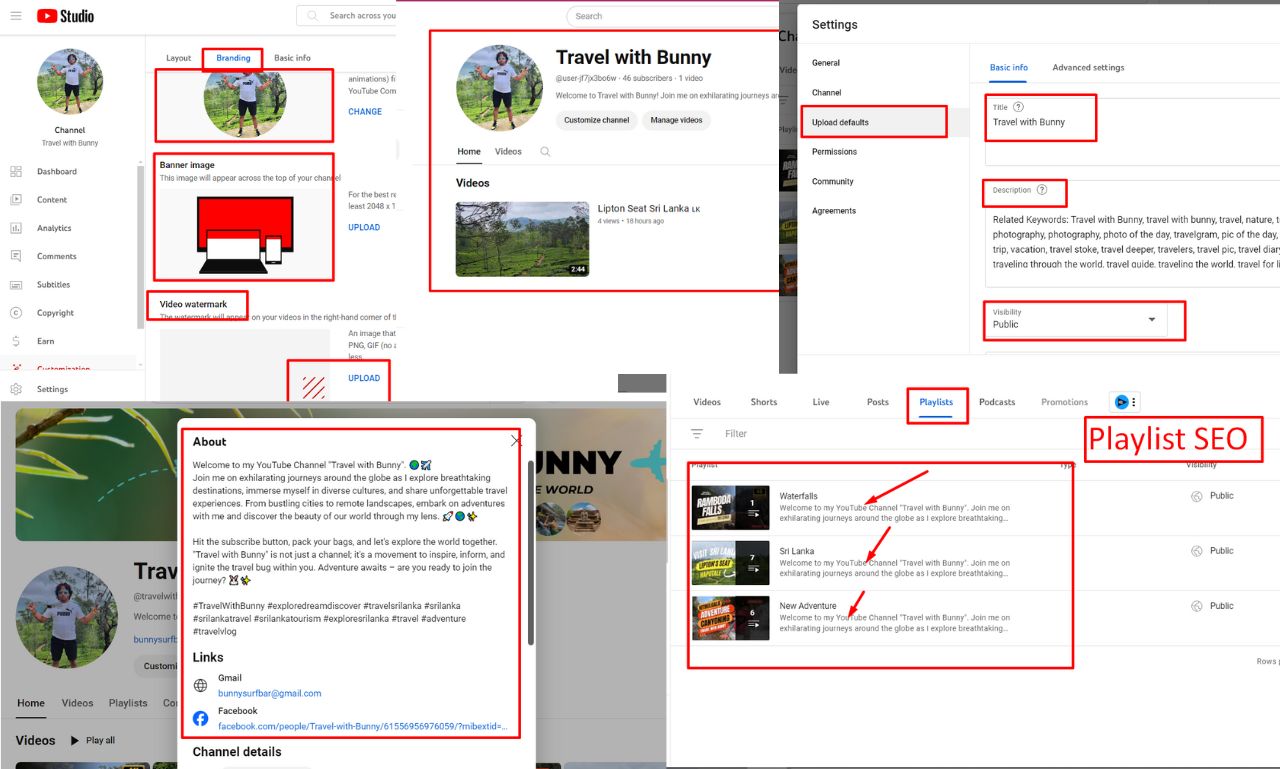
Task: Click the search icon beside Videos tab
Action: tap(545, 152)
